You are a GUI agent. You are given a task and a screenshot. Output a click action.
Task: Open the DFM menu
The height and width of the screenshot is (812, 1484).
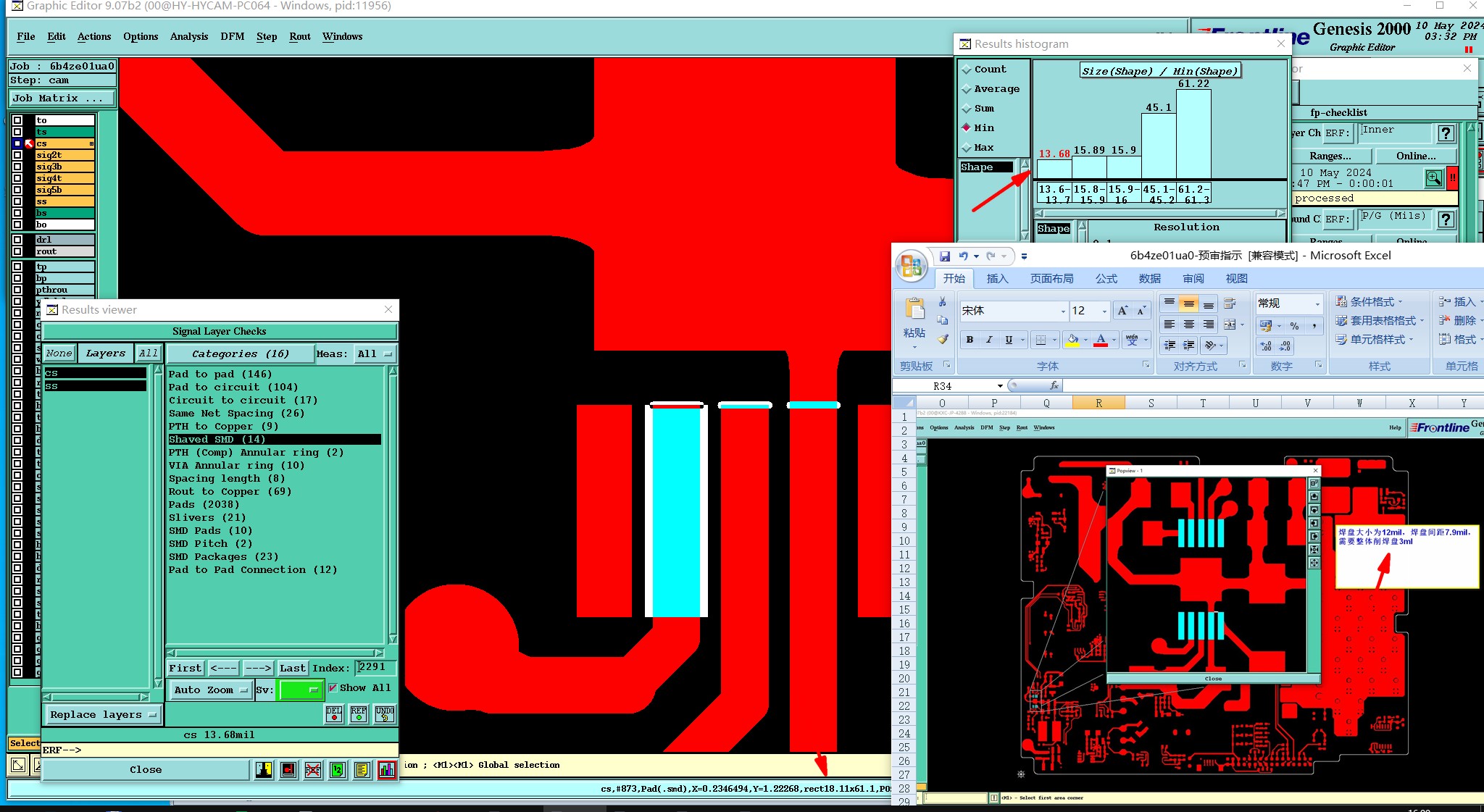(x=232, y=37)
